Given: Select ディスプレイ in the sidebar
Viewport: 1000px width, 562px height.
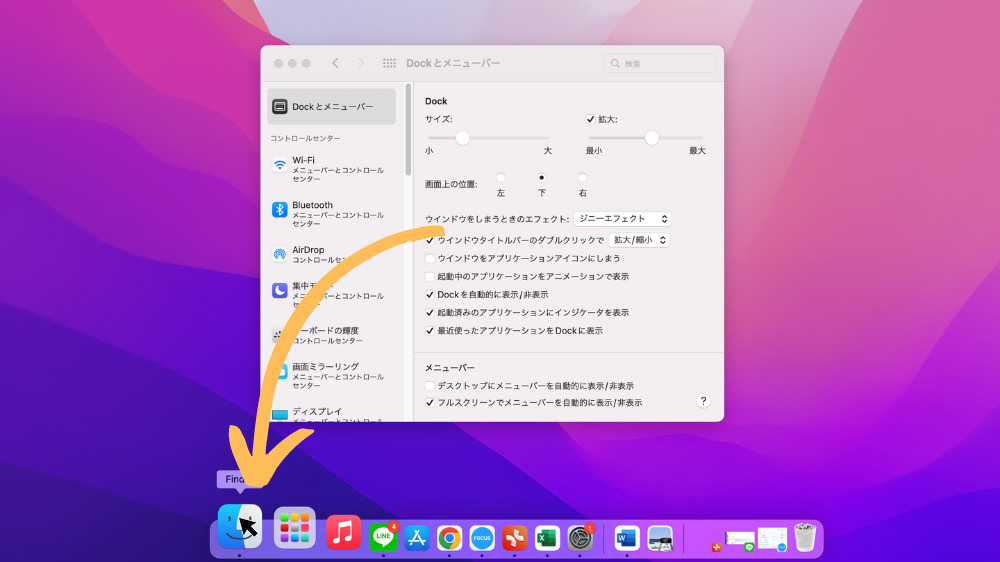Looking at the screenshot, I should [332, 414].
